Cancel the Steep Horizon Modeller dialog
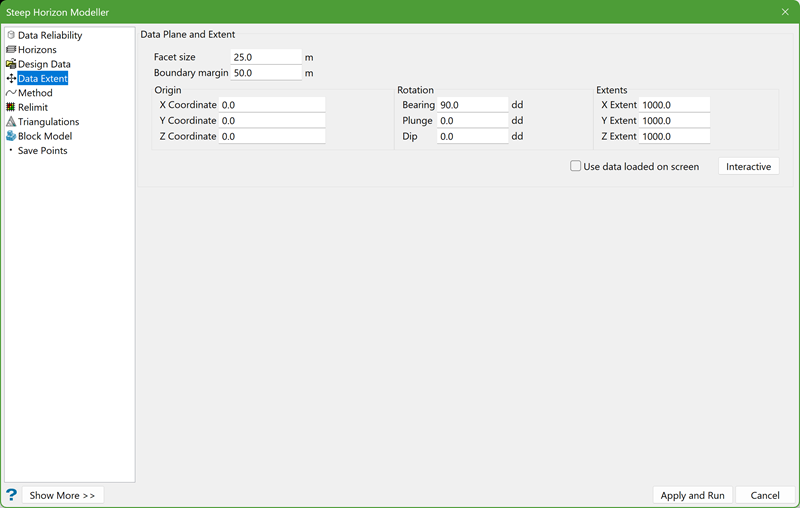The height and width of the screenshot is (508, 800). [765, 495]
